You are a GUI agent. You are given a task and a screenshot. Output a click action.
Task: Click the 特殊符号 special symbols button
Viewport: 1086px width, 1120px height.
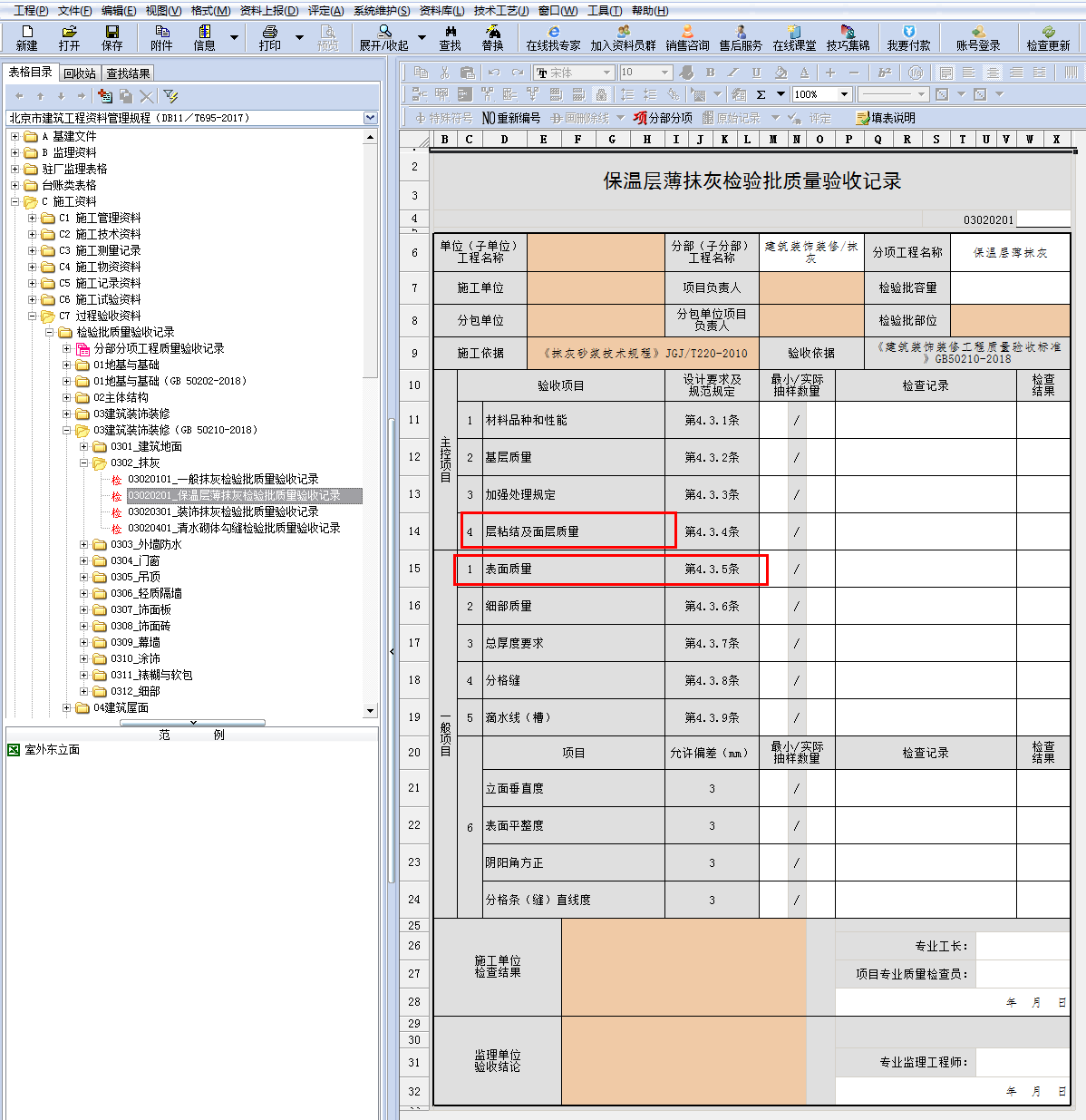tap(443, 118)
